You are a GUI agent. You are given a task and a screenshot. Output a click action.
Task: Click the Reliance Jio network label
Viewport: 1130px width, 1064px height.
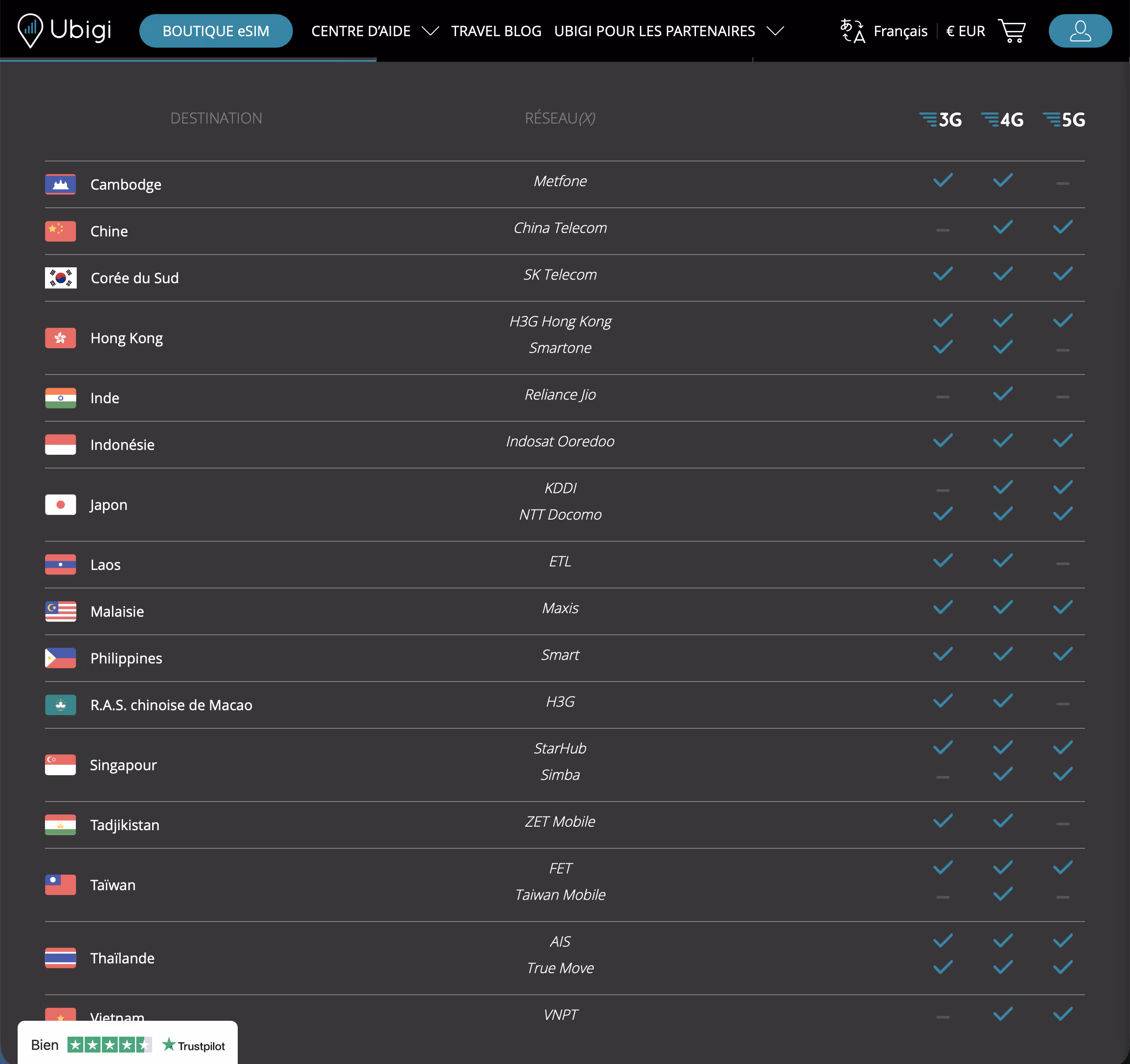click(561, 394)
